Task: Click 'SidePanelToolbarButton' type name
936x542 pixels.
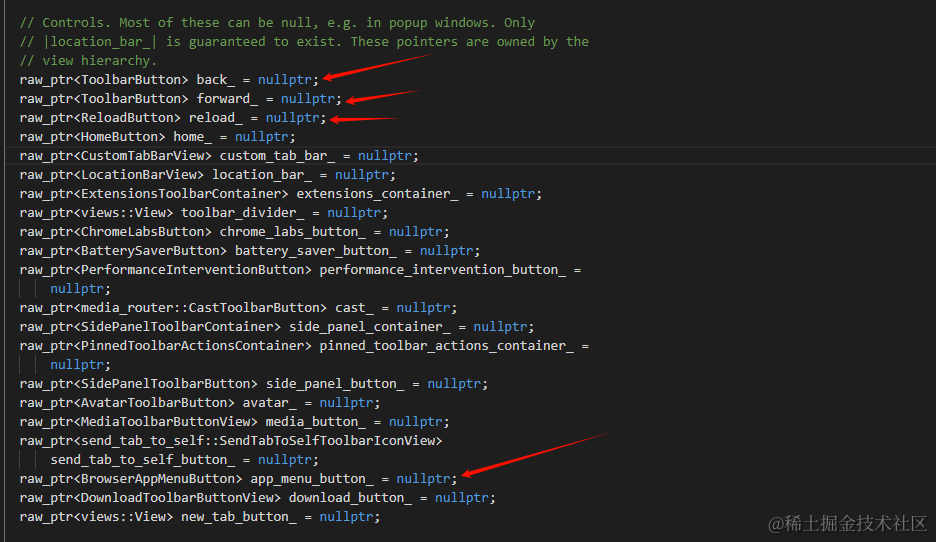Action: click(166, 384)
